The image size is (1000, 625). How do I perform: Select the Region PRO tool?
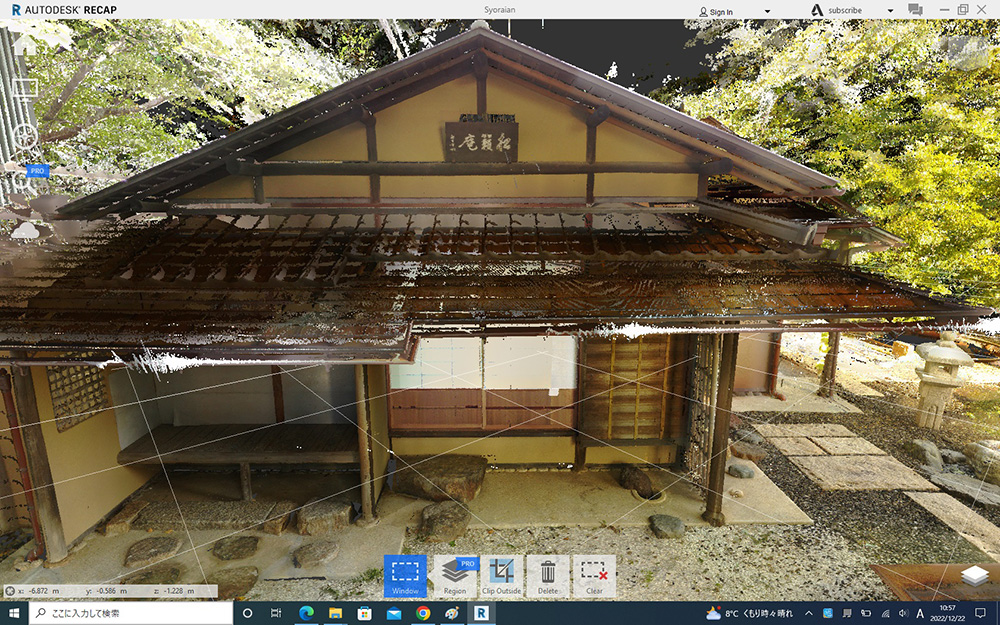coord(455,576)
